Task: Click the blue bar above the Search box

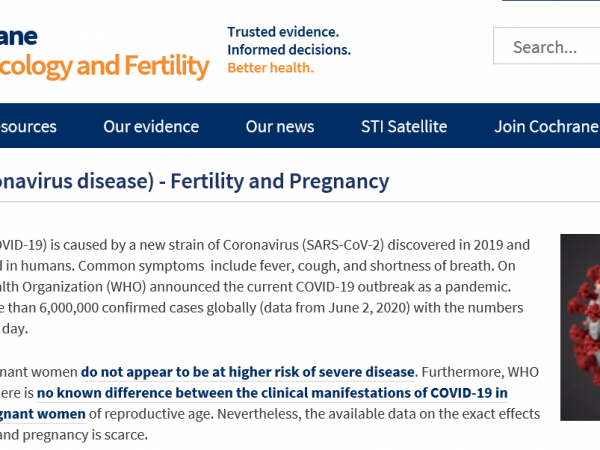Action: pos(551,0)
